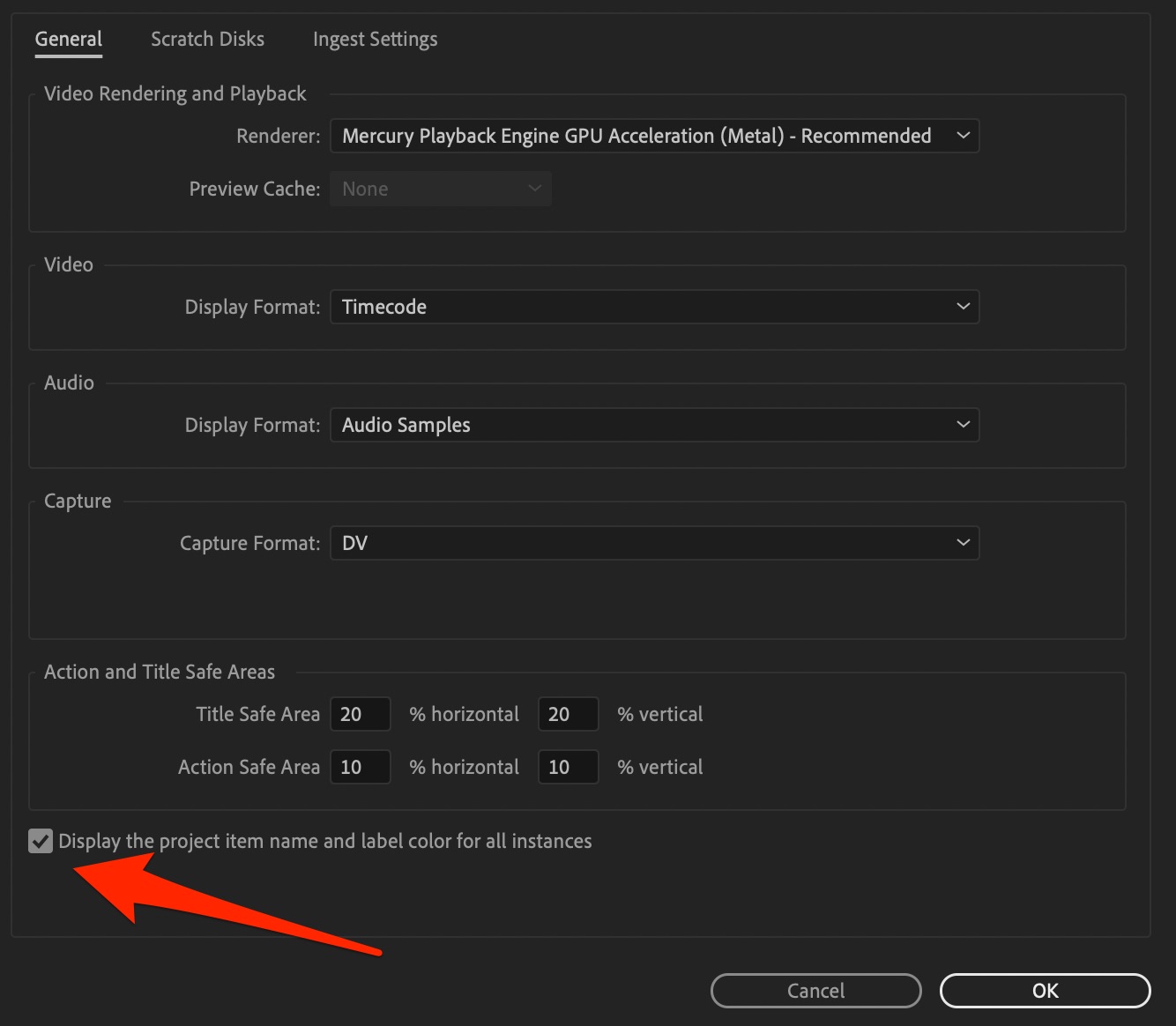
Task: Click the Title Safe Area horizontal field
Action: click(360, 714)
